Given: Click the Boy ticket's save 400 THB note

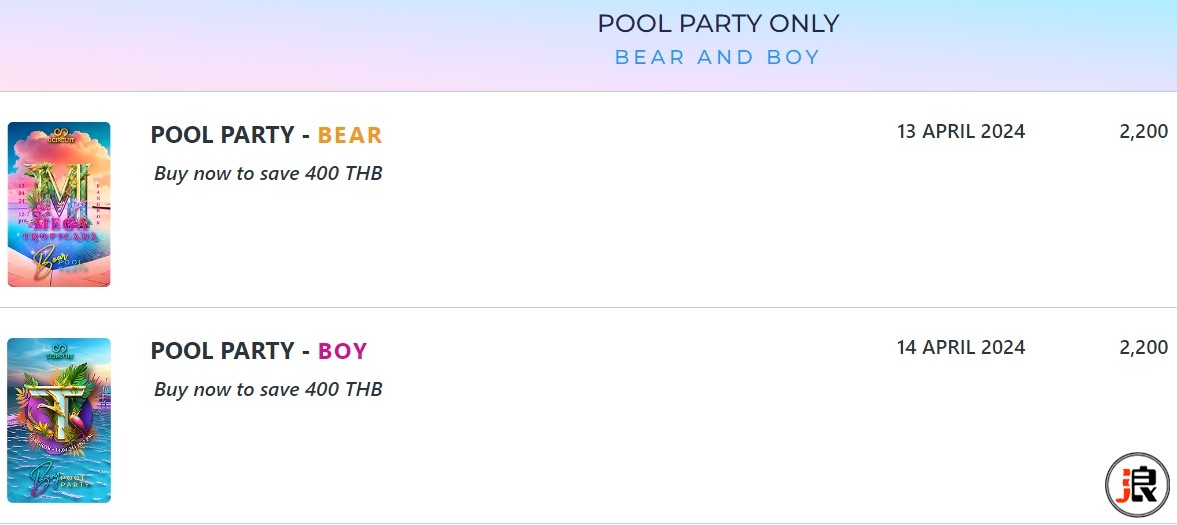Looking at the screenshot, I should click(x=268, y=389).
